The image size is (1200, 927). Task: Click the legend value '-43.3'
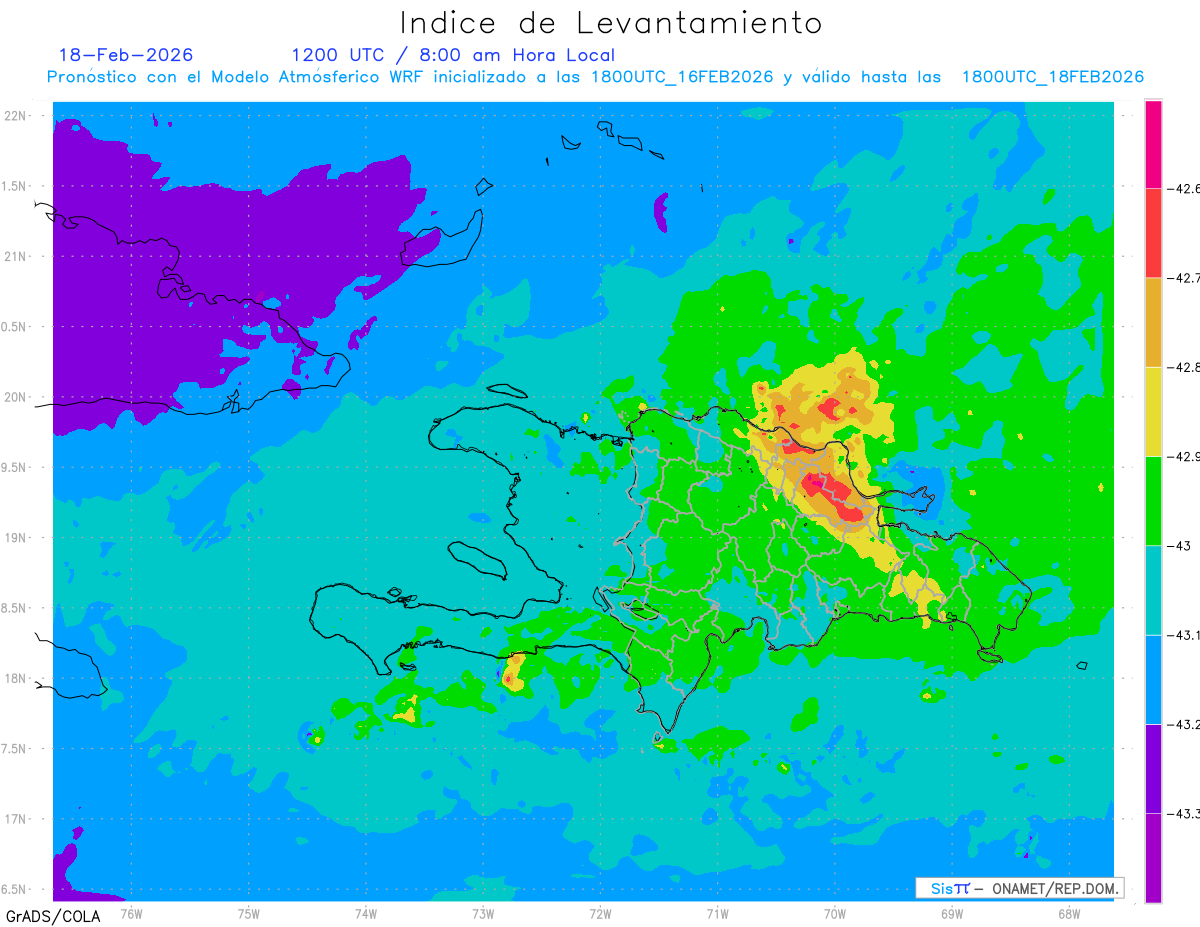pos(1183,813)
